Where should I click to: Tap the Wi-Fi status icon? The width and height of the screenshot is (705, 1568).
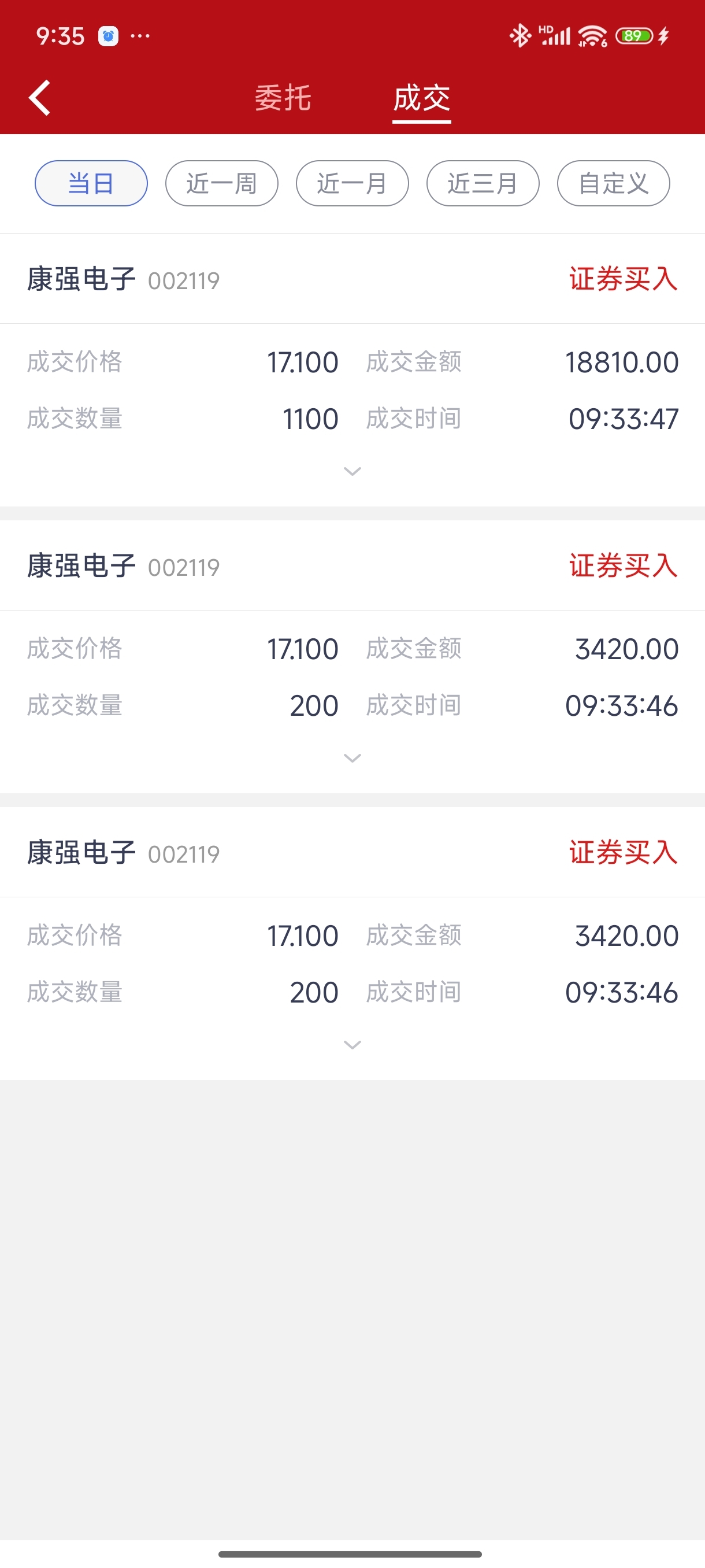click(592, 36)
